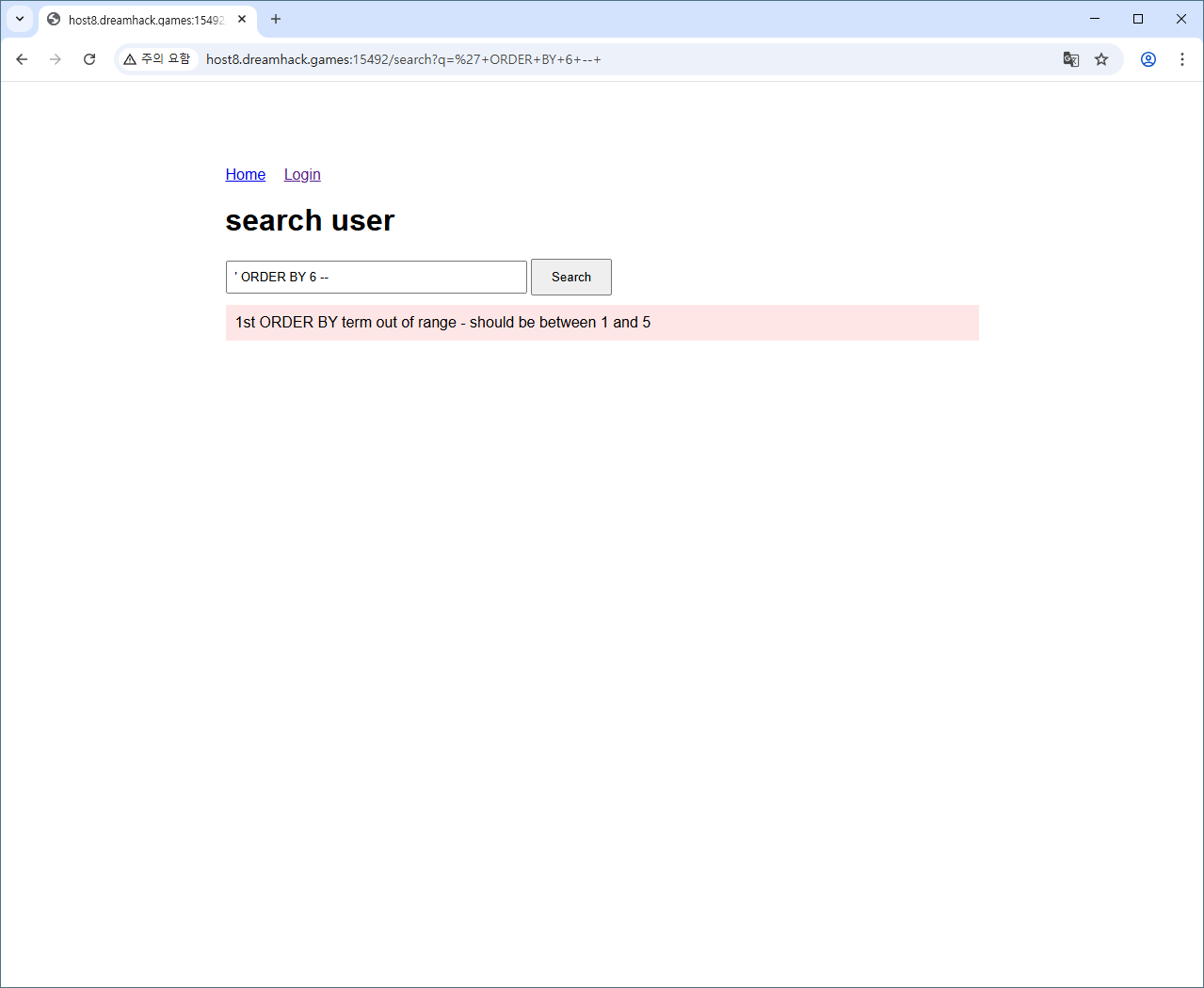Open the Login link

coord(302,175)
